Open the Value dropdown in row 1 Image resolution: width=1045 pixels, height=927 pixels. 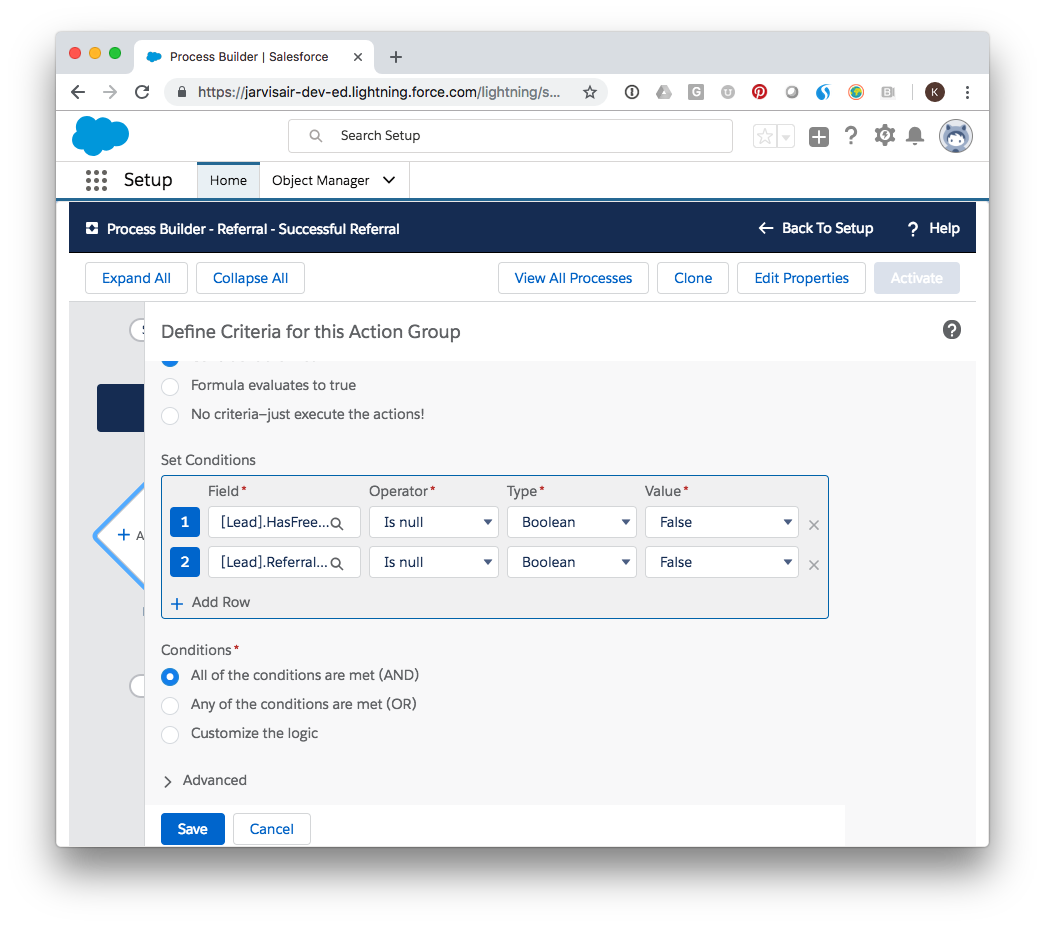click(722, 522)
